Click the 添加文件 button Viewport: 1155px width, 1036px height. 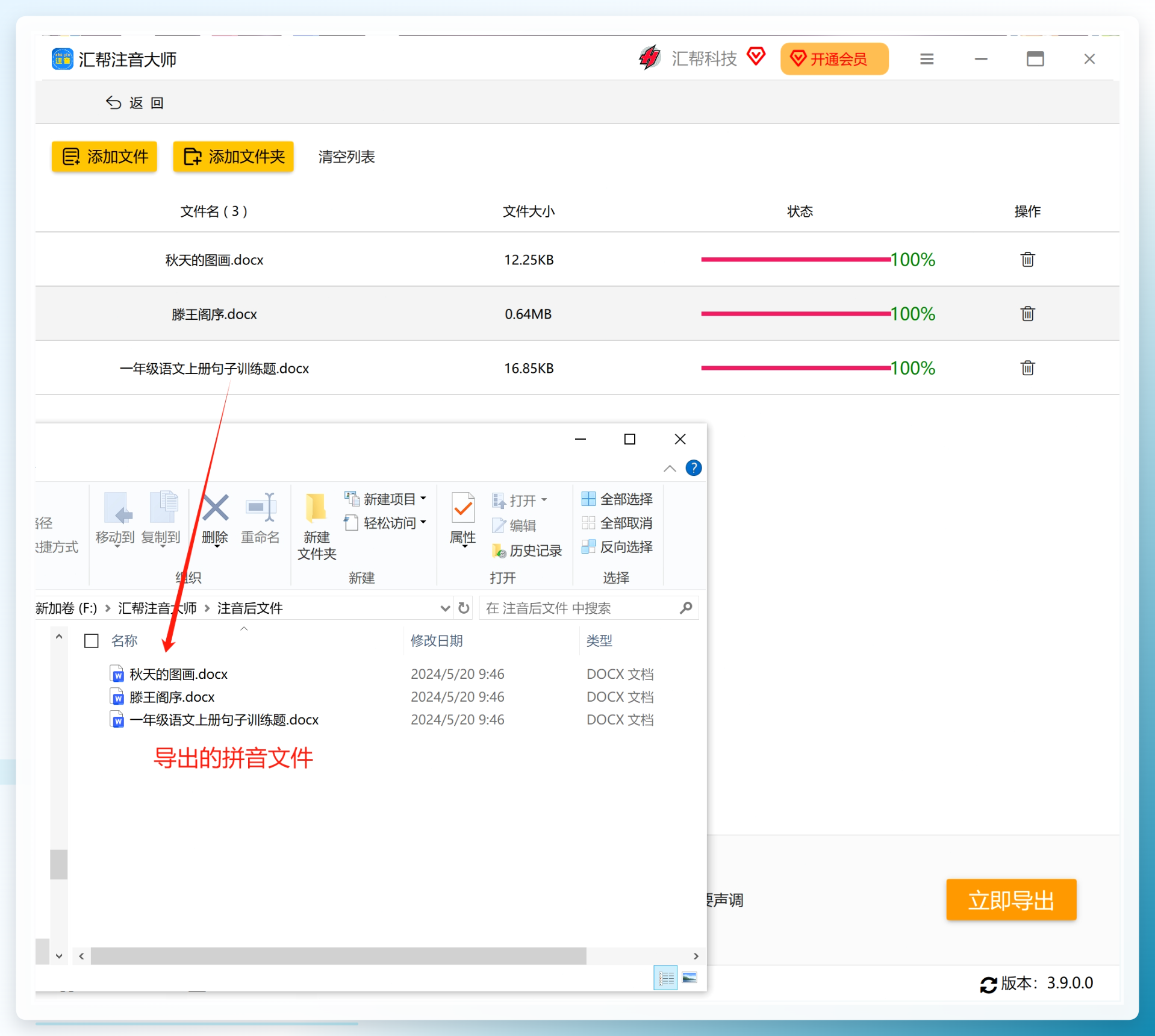pos(104,157)
